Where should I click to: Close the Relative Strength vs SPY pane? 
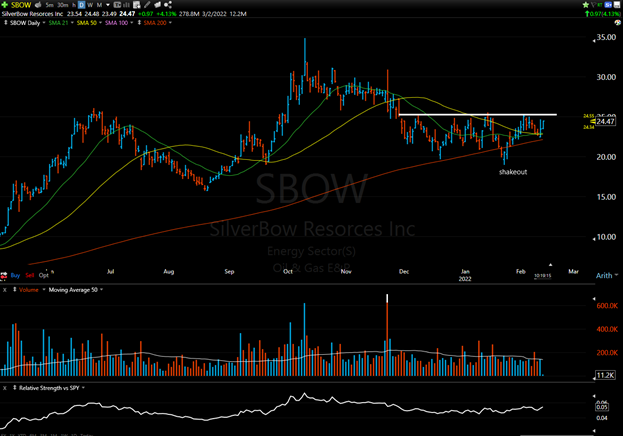coord(5,388)
